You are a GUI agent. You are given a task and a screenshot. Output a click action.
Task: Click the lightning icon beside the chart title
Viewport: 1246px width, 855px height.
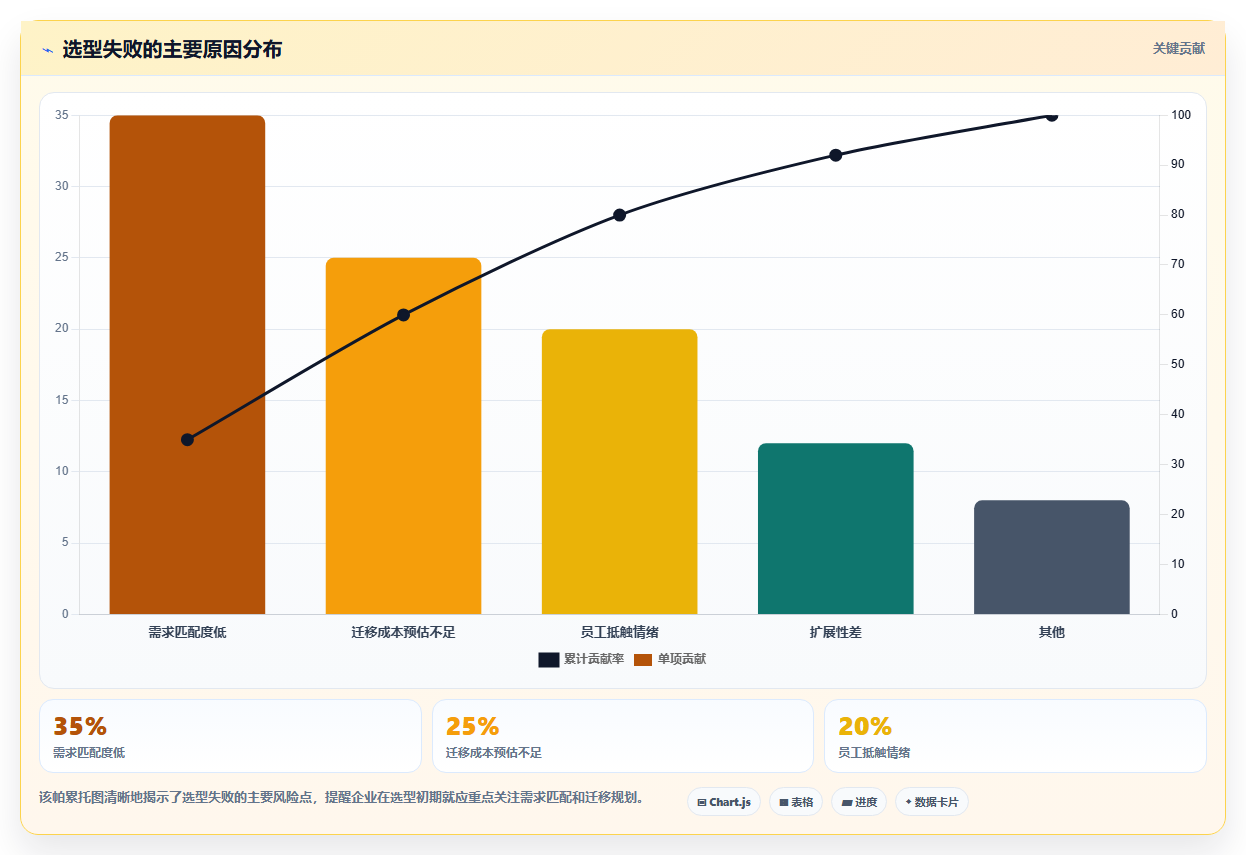click(47, 50)
